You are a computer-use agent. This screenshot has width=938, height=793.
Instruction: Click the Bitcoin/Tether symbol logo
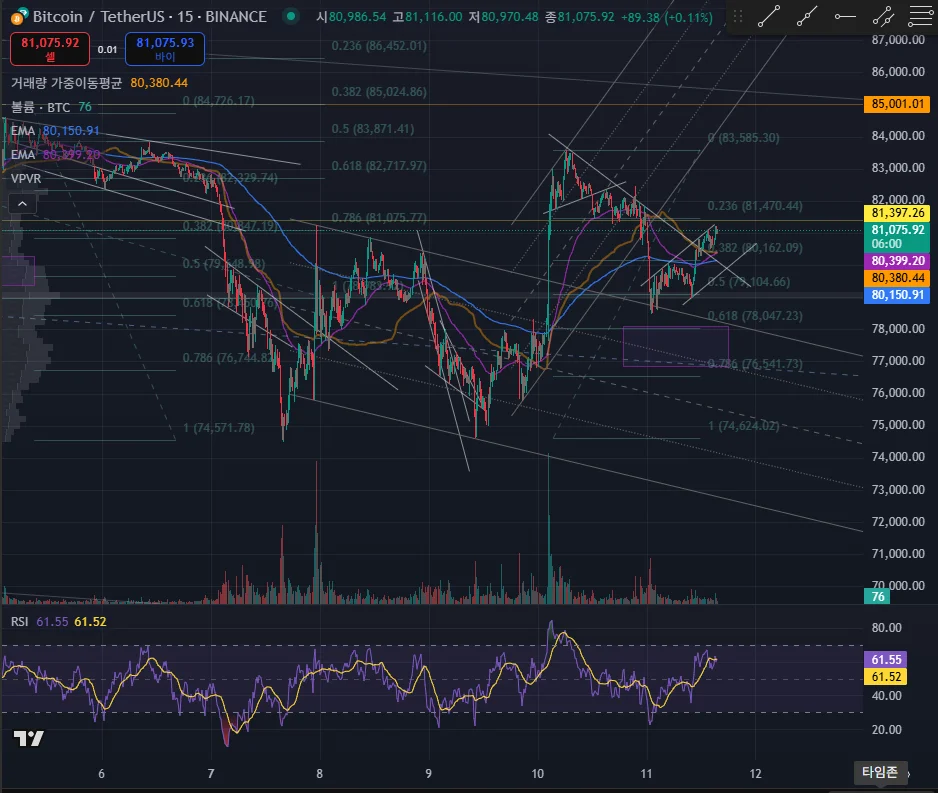pyautogui.click(x=20, y=16)
